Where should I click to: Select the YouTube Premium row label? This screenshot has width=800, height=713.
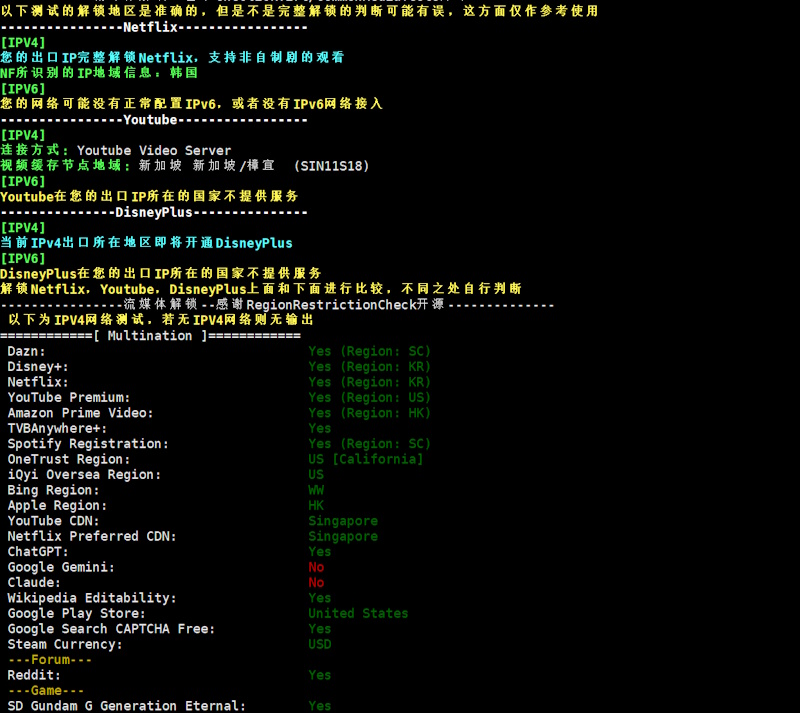[69, 398]
